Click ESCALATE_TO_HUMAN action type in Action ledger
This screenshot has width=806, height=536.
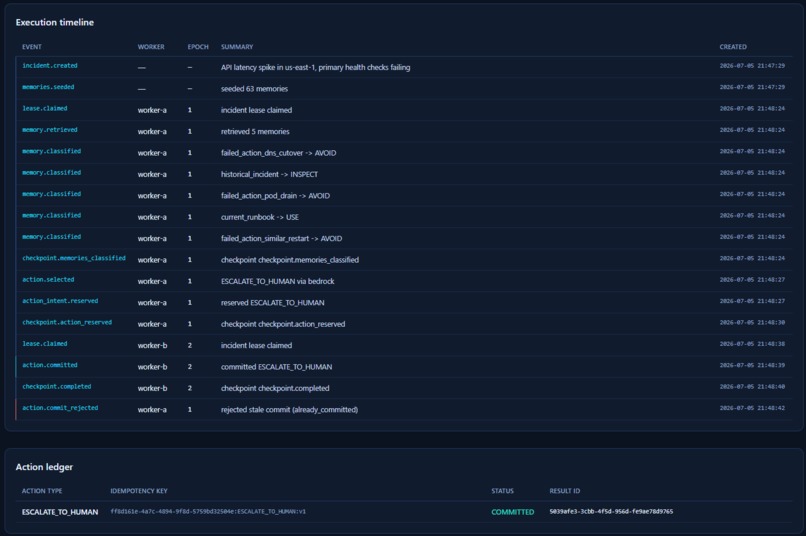[60, 512]
